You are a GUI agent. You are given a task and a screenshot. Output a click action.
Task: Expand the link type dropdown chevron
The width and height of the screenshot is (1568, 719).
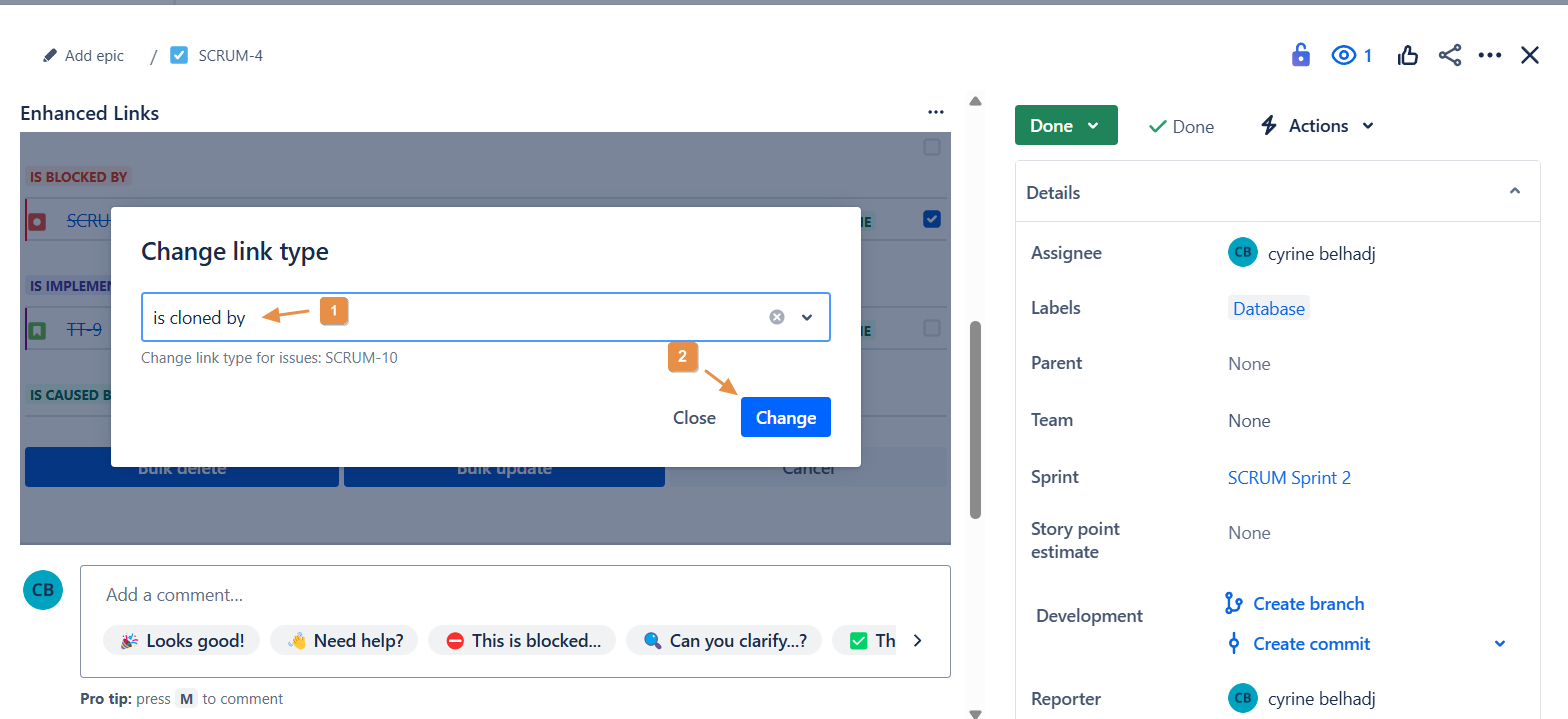coord(808,317)
